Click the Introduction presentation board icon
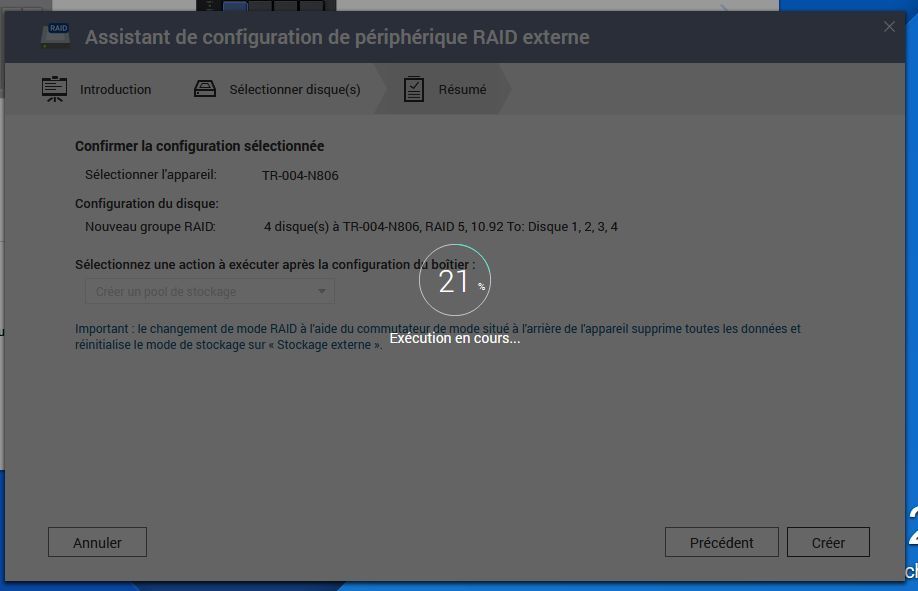The width and height of the screenshot is (918, 591). click(54, 89)
